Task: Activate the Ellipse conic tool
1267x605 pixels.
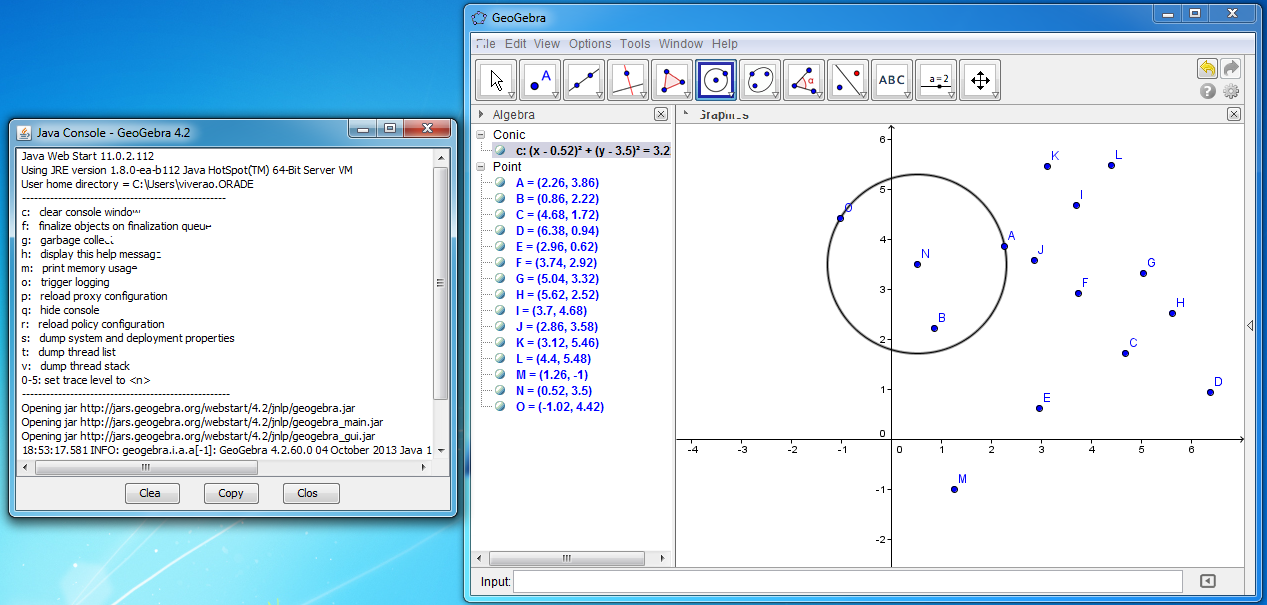Action: click(x=760, y=81)
